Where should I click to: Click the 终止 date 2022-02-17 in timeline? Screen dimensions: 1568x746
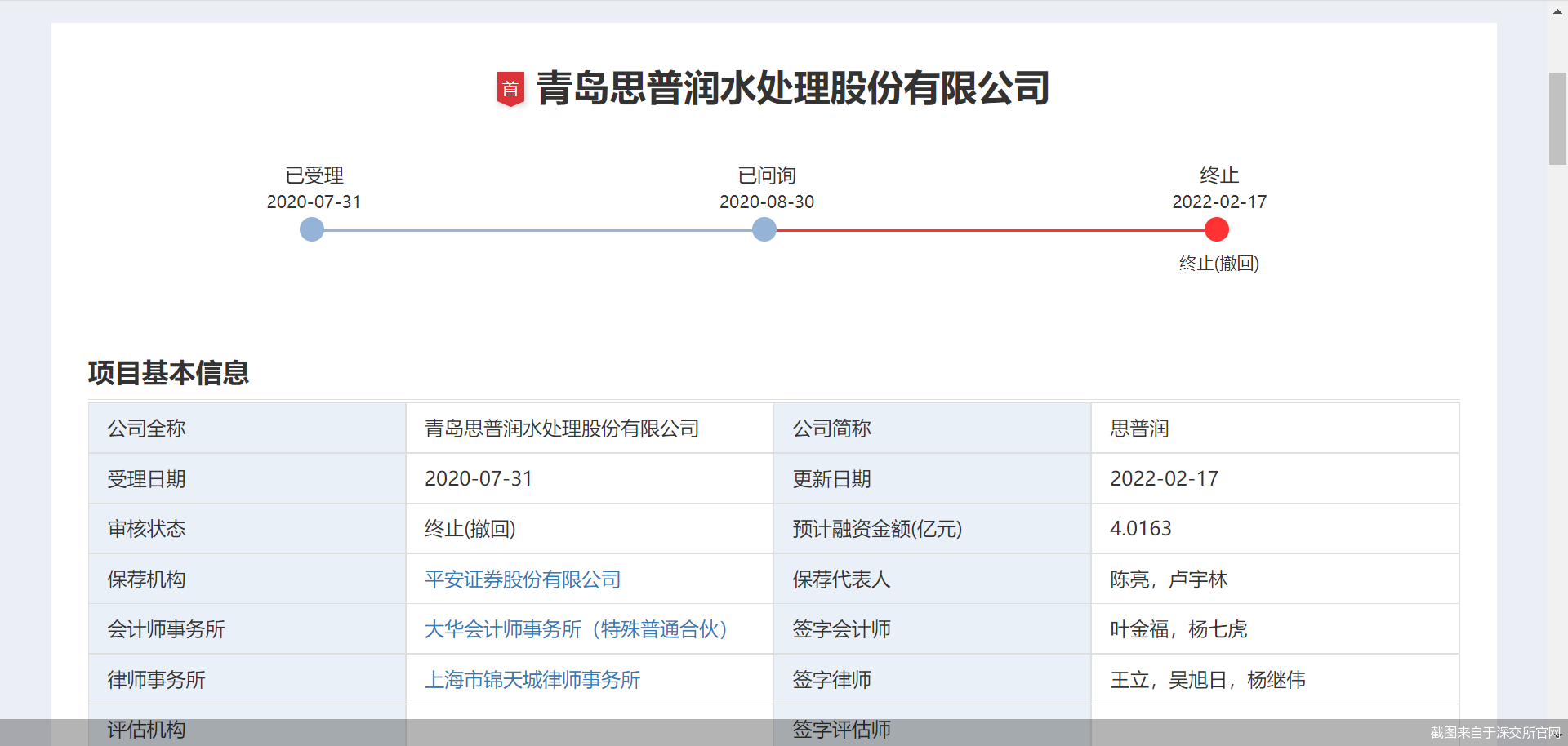pyautogui.click(x=1219, y=202)
